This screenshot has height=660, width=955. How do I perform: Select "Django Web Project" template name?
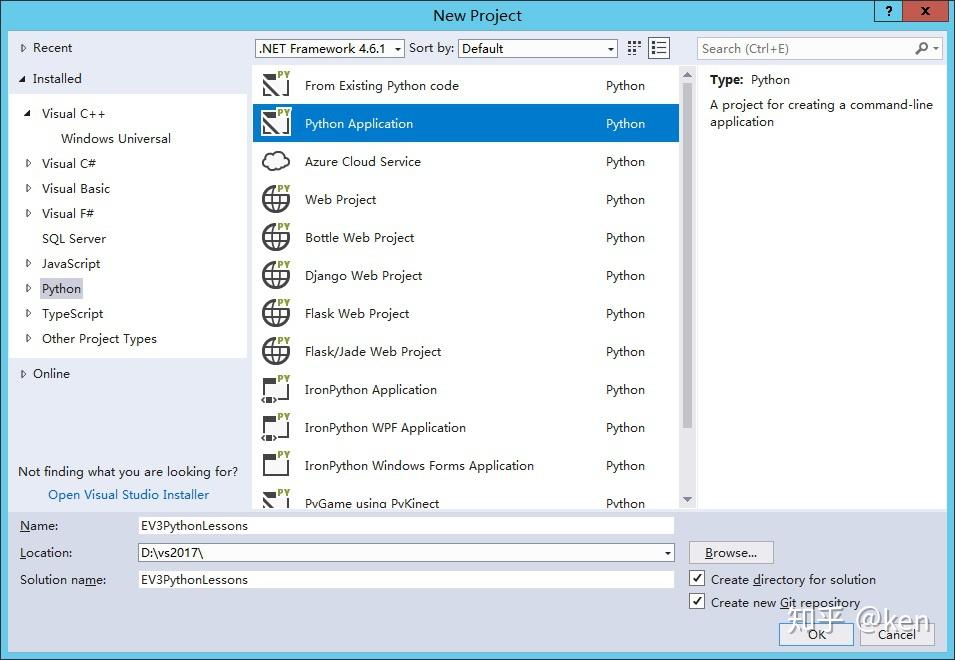click(364, 276)
